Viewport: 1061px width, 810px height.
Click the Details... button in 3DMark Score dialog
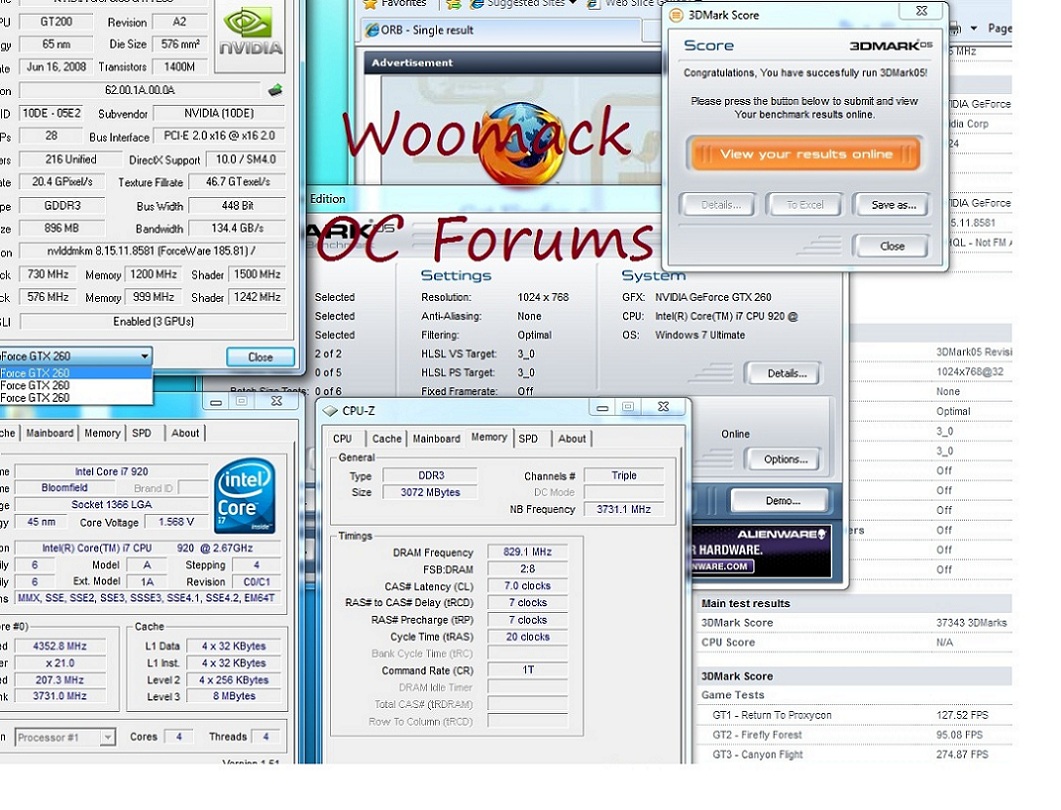point(720,205)
